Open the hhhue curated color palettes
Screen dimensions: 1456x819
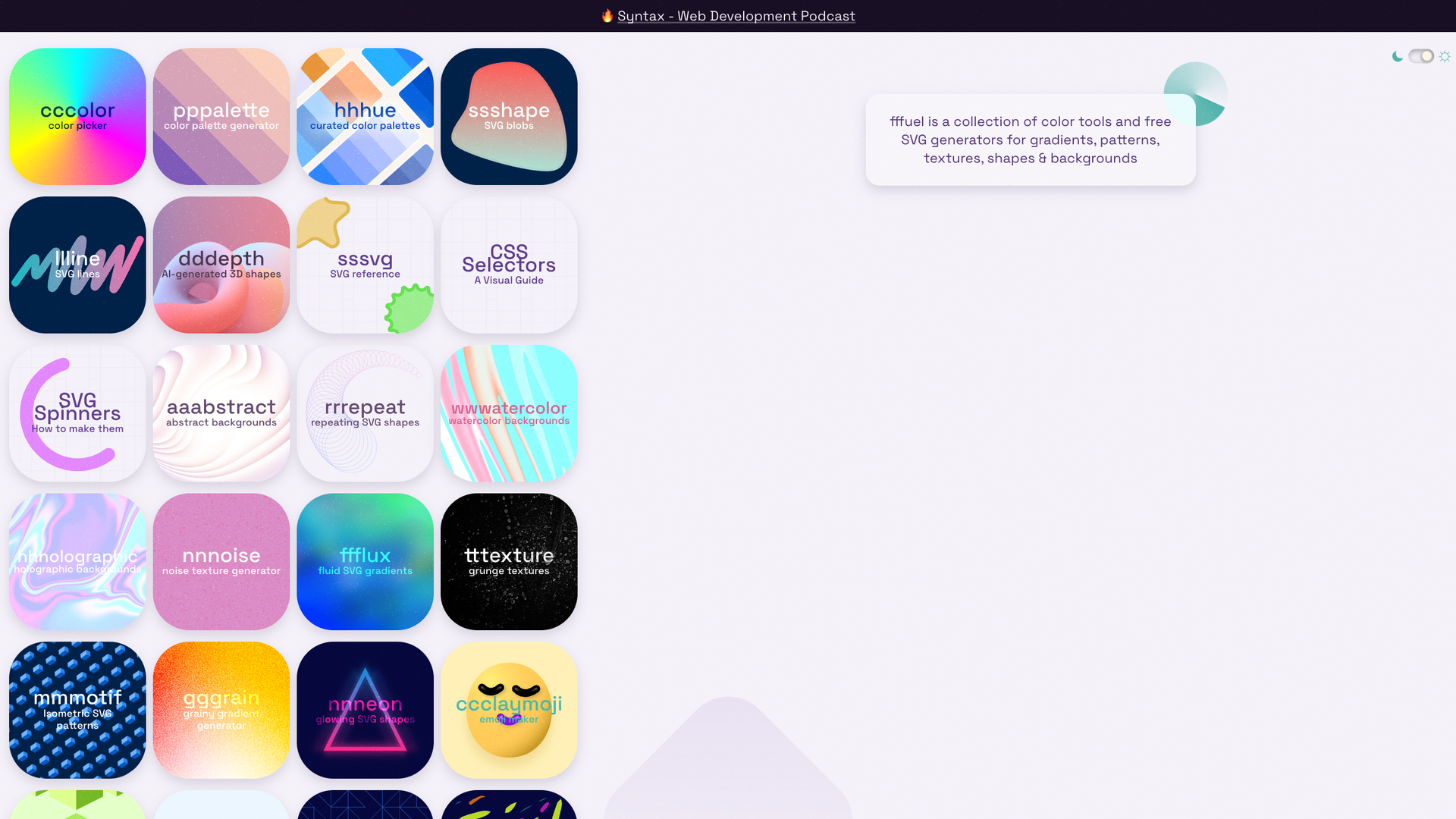pos(365,116)
